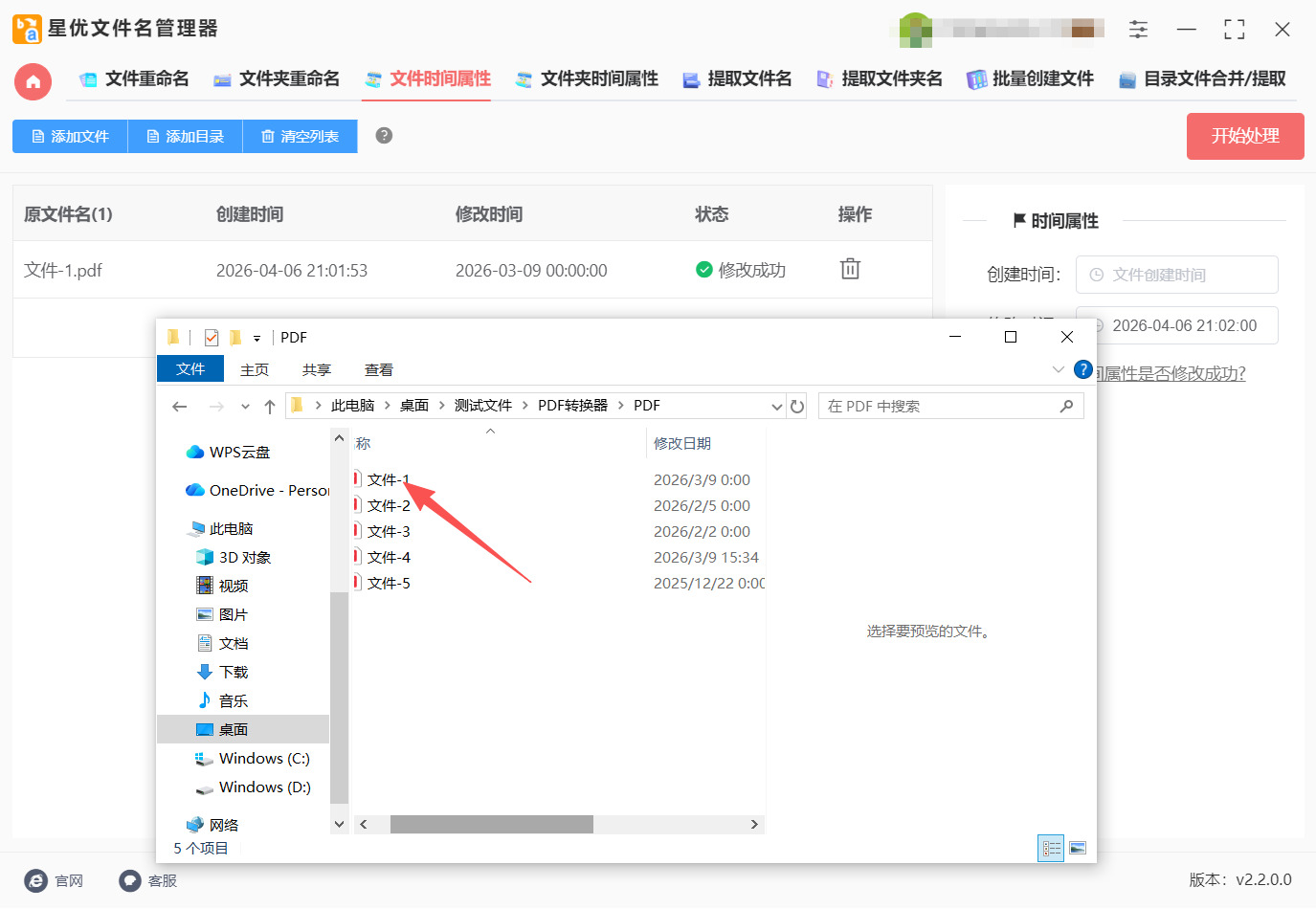The height and width of the screenshot is (909, 1316).
Task: Open the 文件夹重命名 tab
Action: pyautogui.click(x=277, y=79)
